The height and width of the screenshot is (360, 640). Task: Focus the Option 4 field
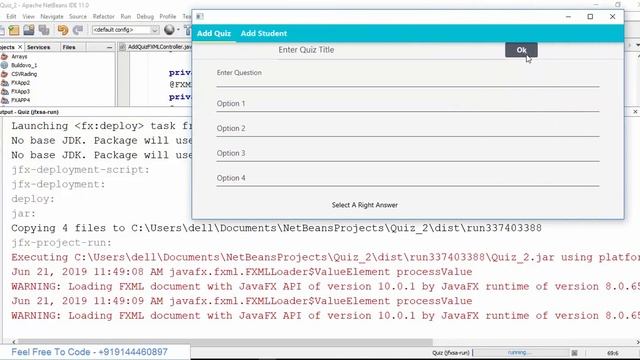(x=408, y=179)
